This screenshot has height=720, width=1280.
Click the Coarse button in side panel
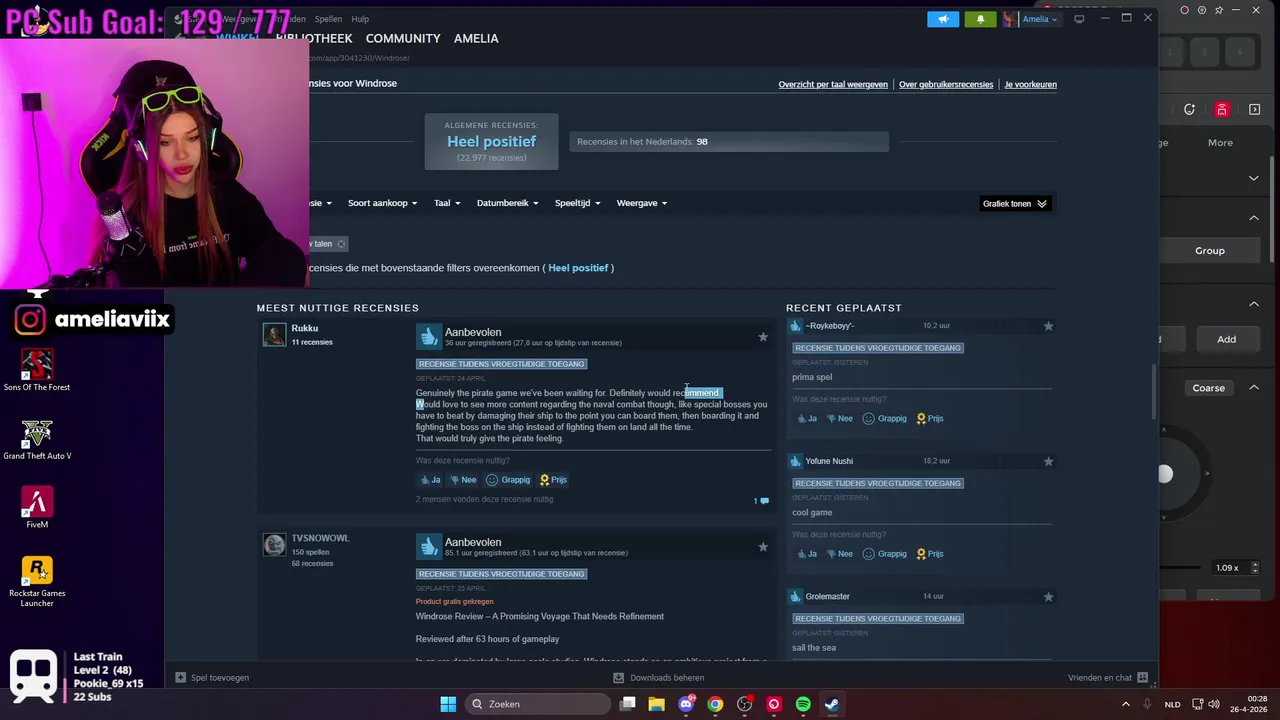1208,388
